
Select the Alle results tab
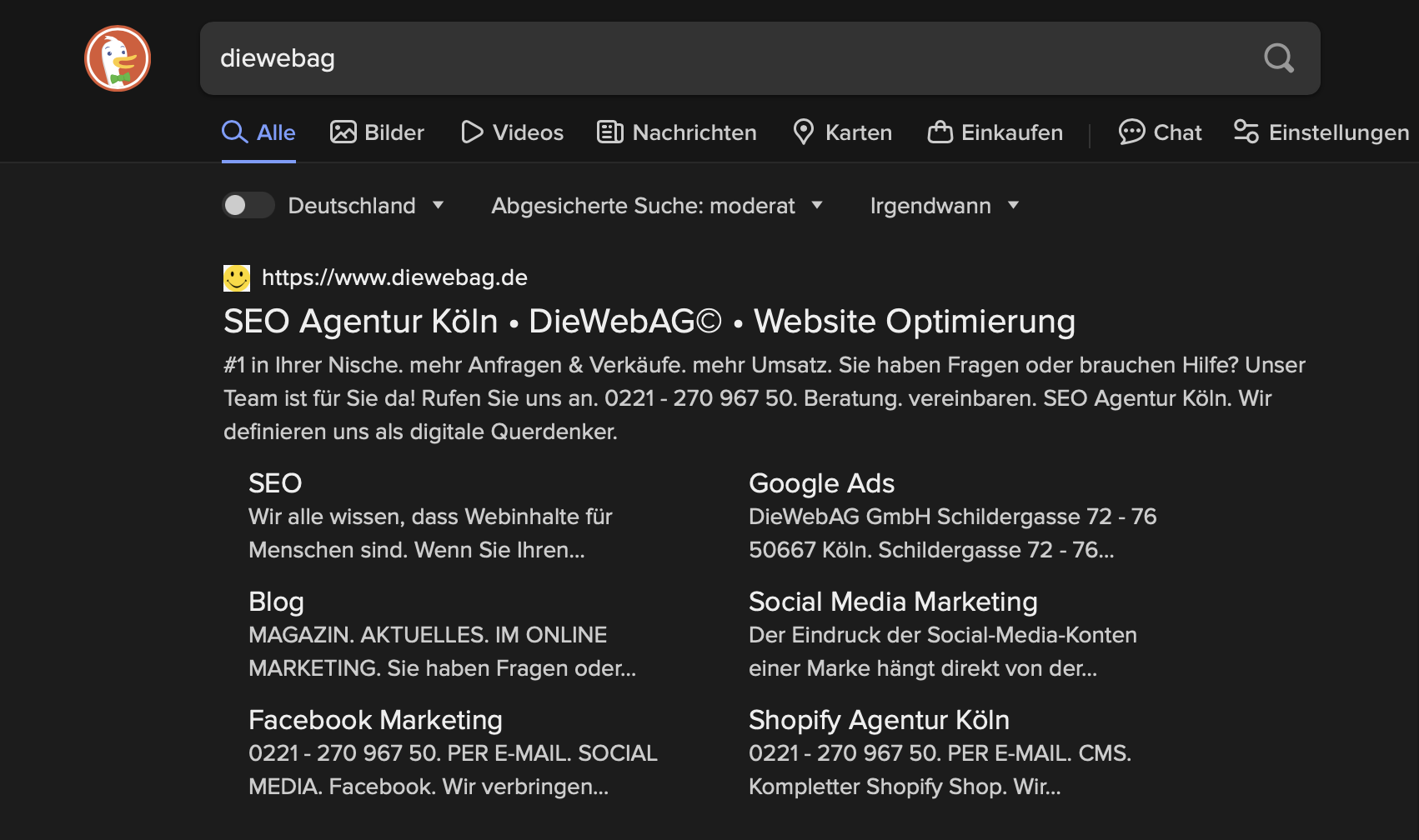258,132
